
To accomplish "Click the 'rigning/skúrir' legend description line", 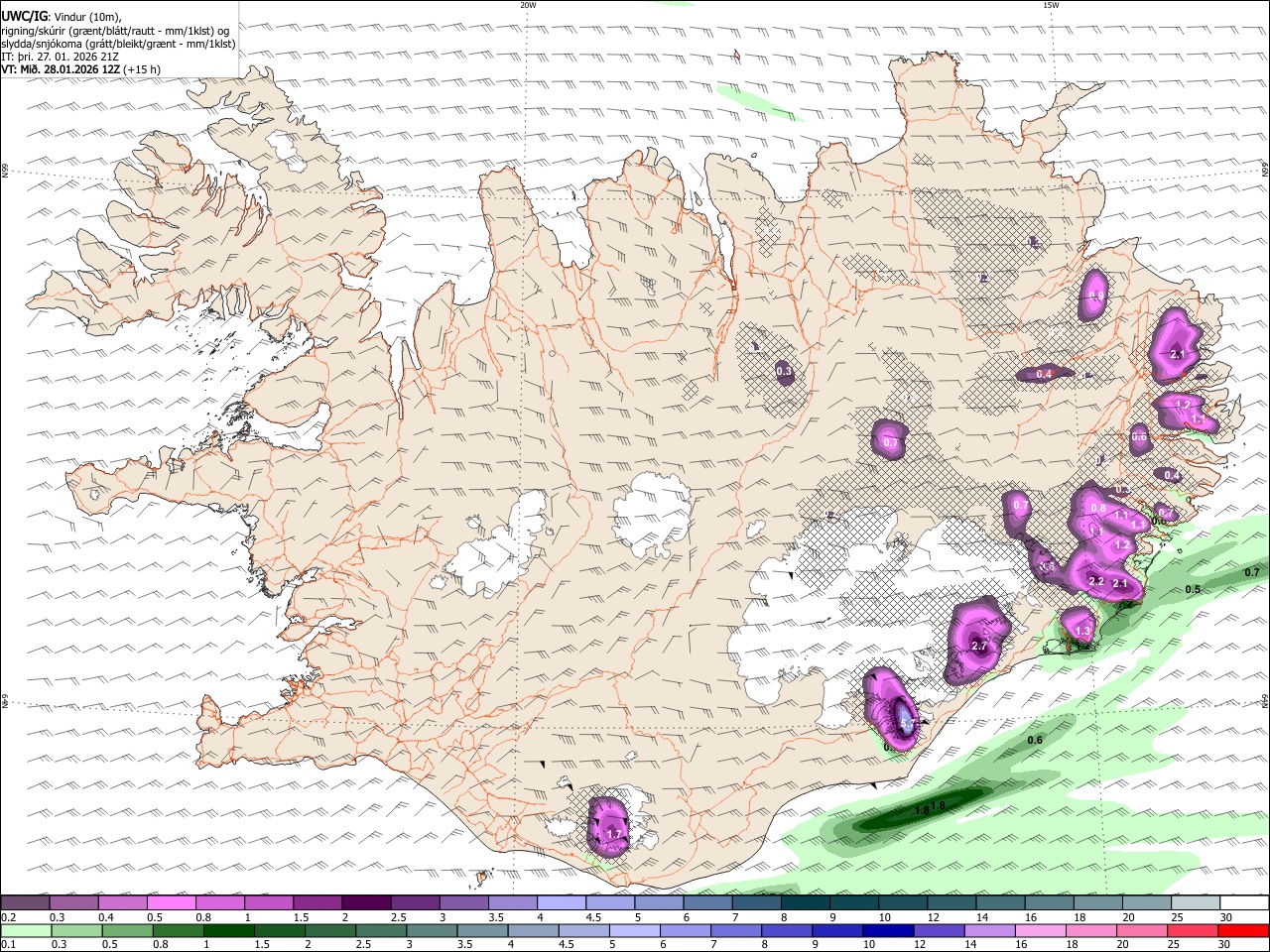I will click(x=116, y=30).
